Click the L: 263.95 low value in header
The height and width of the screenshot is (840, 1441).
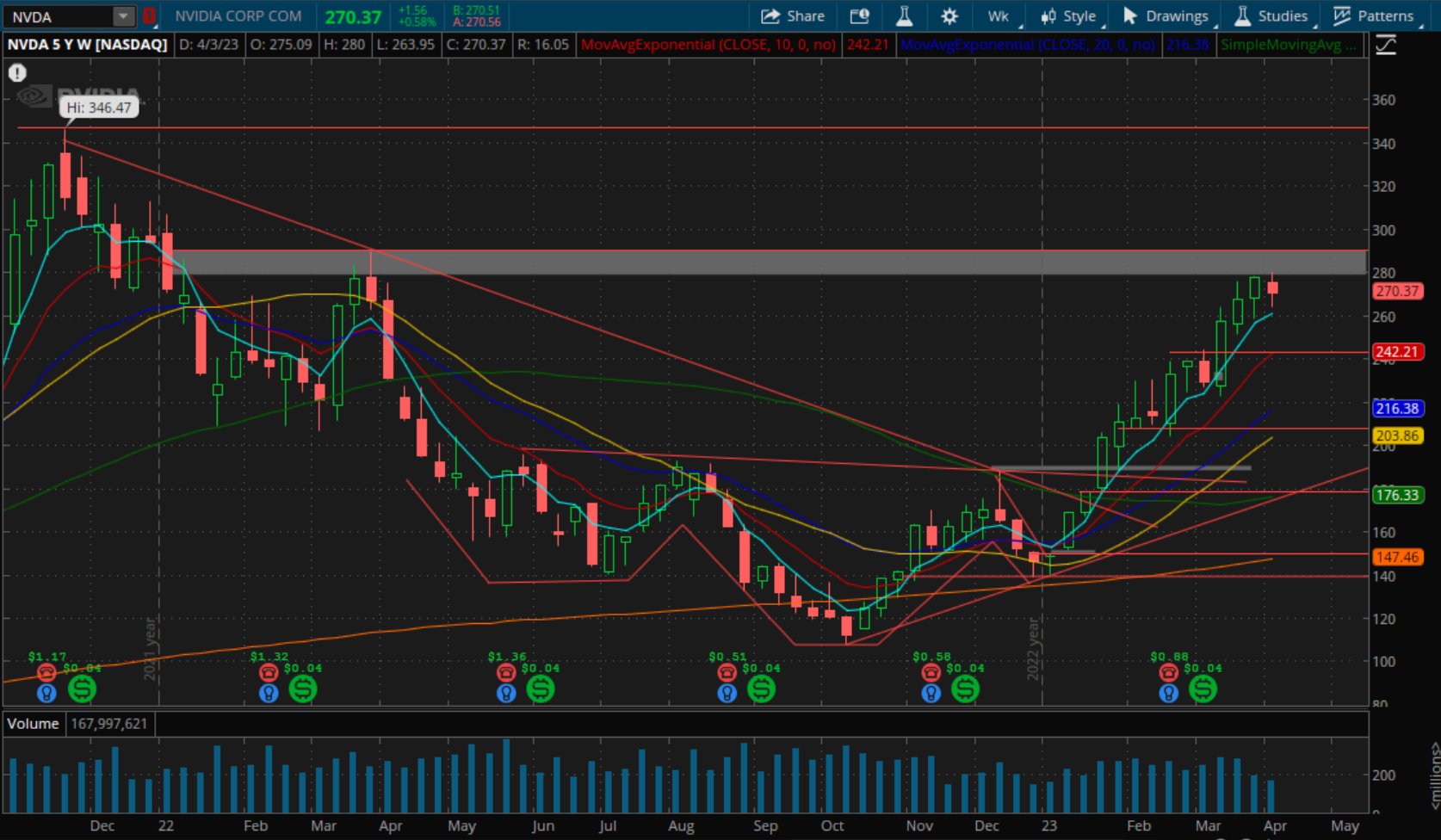[406, 45]
